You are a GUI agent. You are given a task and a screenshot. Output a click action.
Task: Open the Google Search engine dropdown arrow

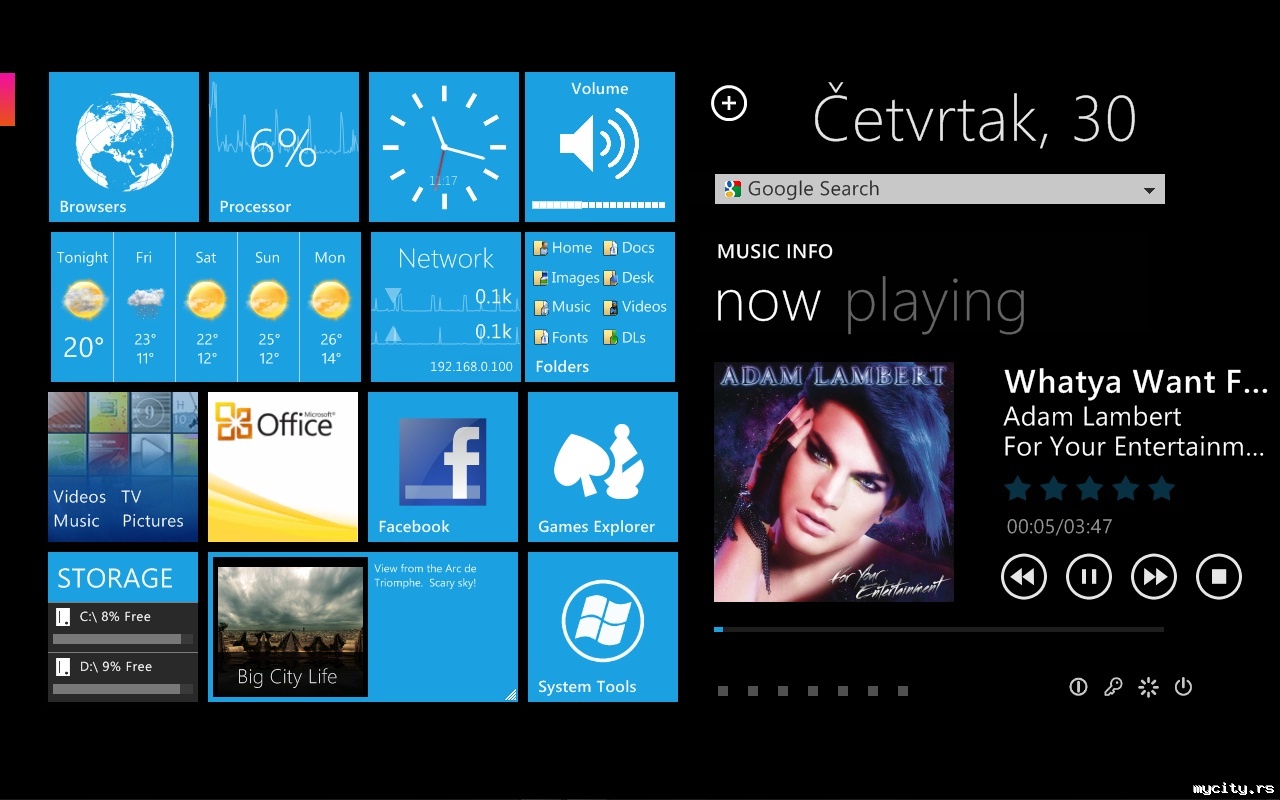click(1149, 190)
